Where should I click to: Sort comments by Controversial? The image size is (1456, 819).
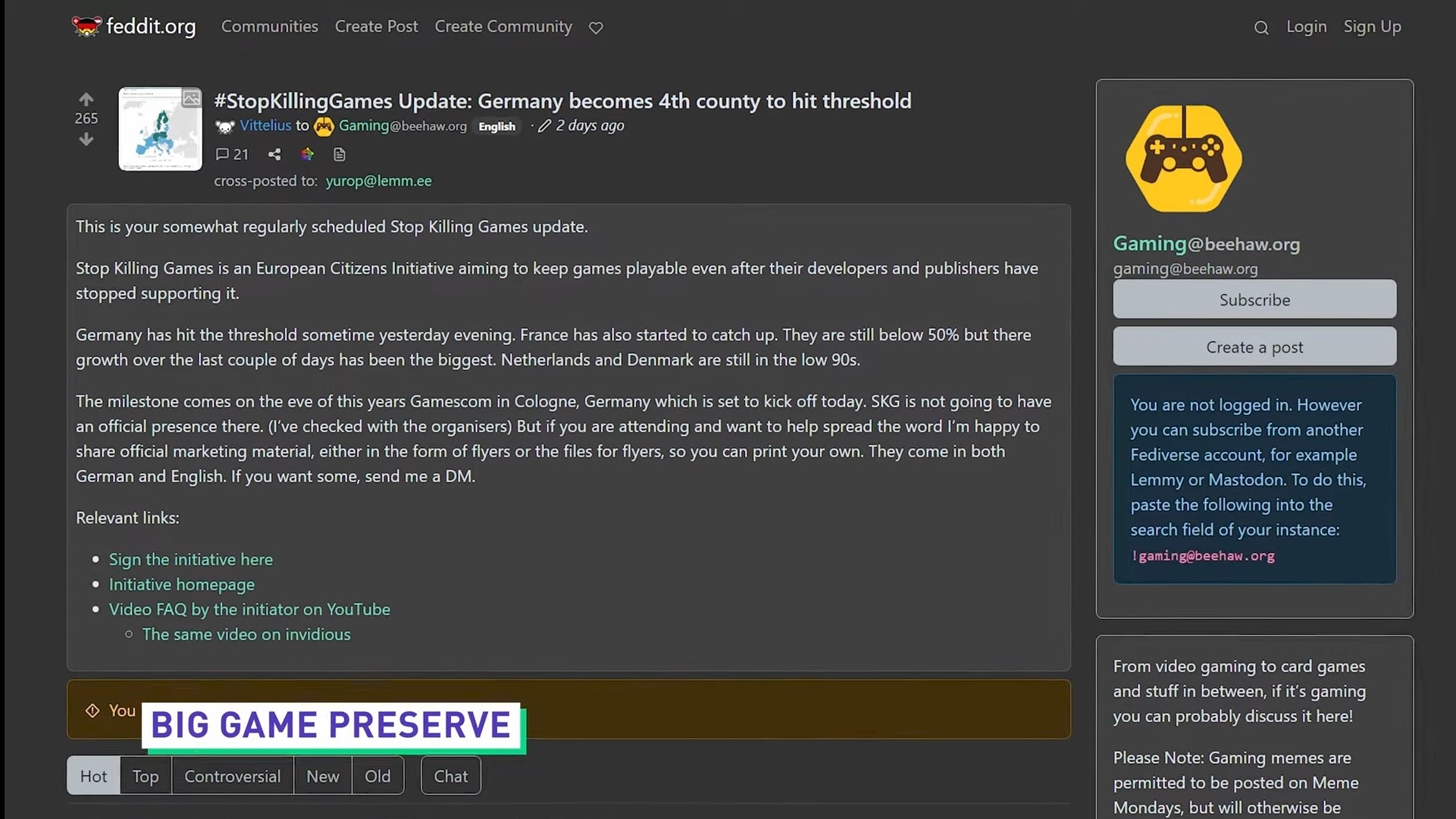pos(232,776)
